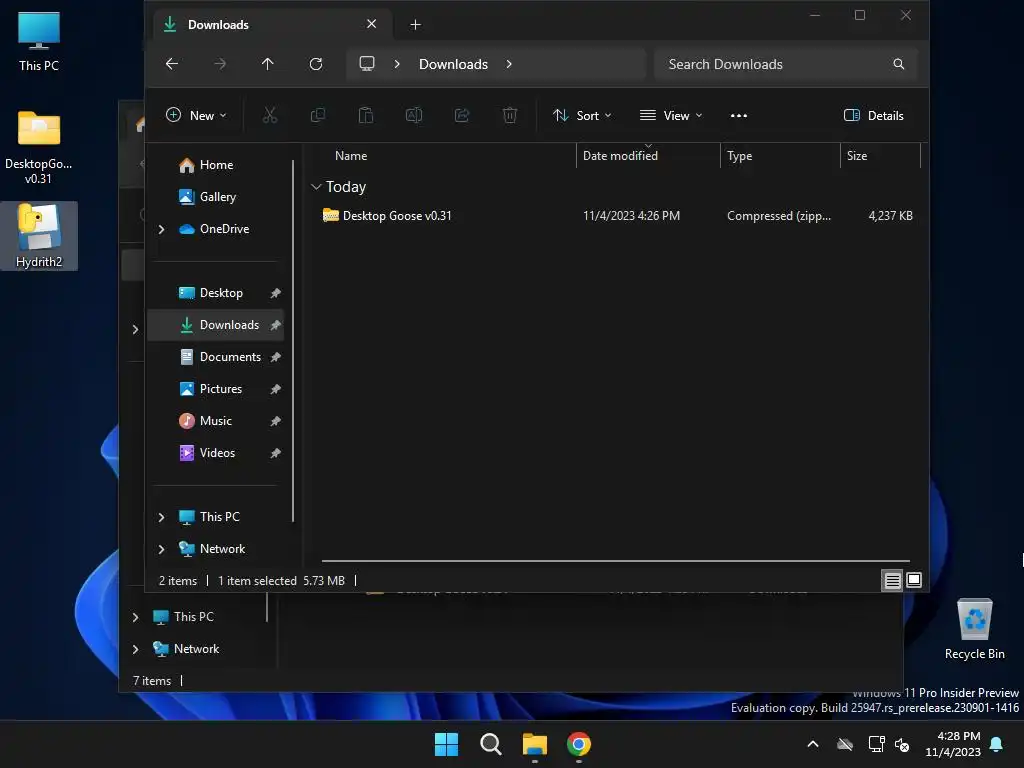Viewport: 1024px width, 768px height.
Task: Expand This PC in the front window sidebar
Action: 161,517
